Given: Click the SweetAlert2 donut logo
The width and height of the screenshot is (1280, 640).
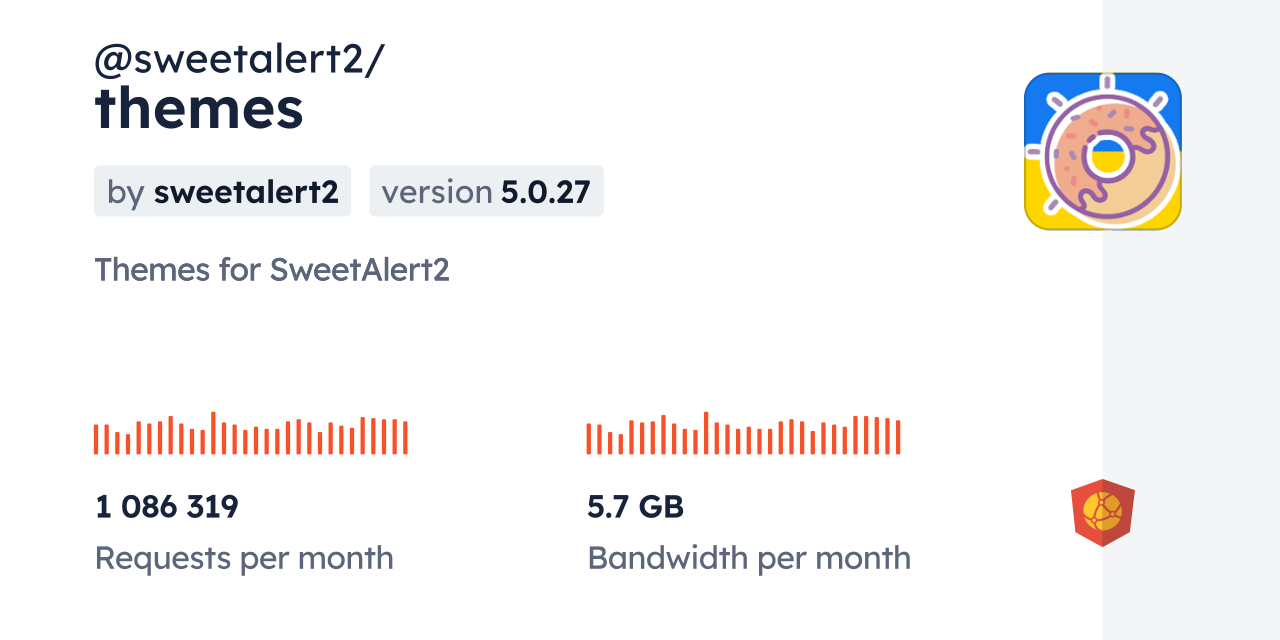Looking at the screenshot, I should coord(1102,151).
